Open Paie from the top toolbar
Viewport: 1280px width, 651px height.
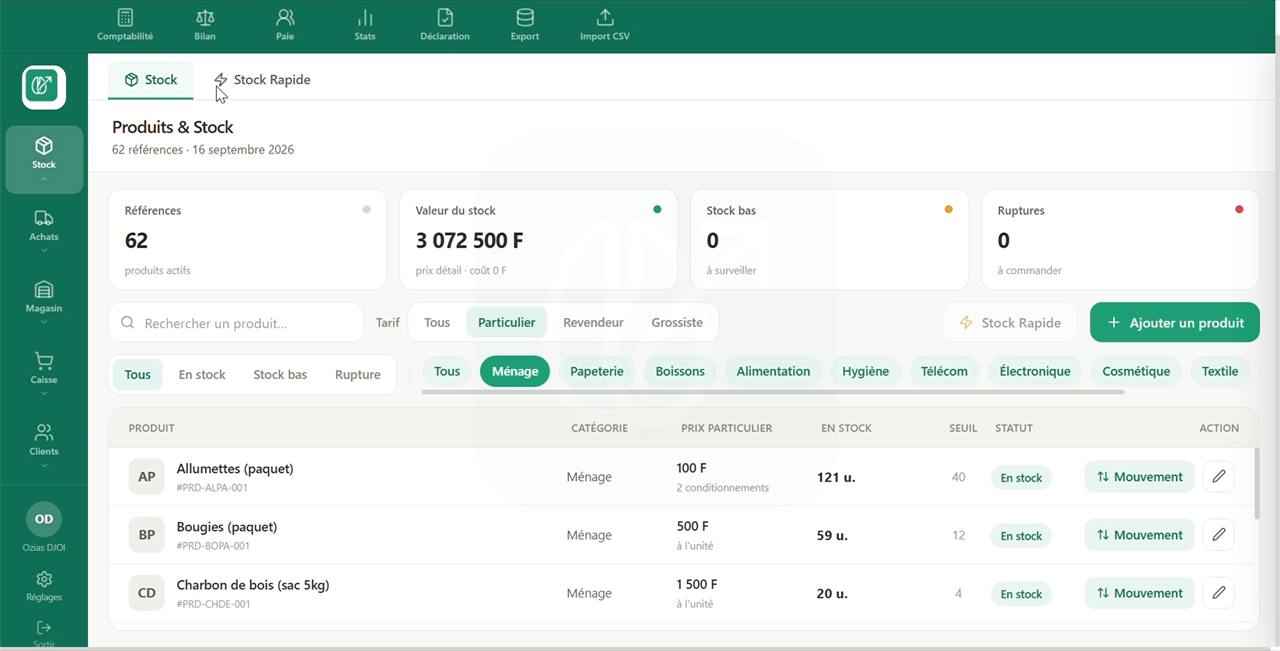coord(285,25)
